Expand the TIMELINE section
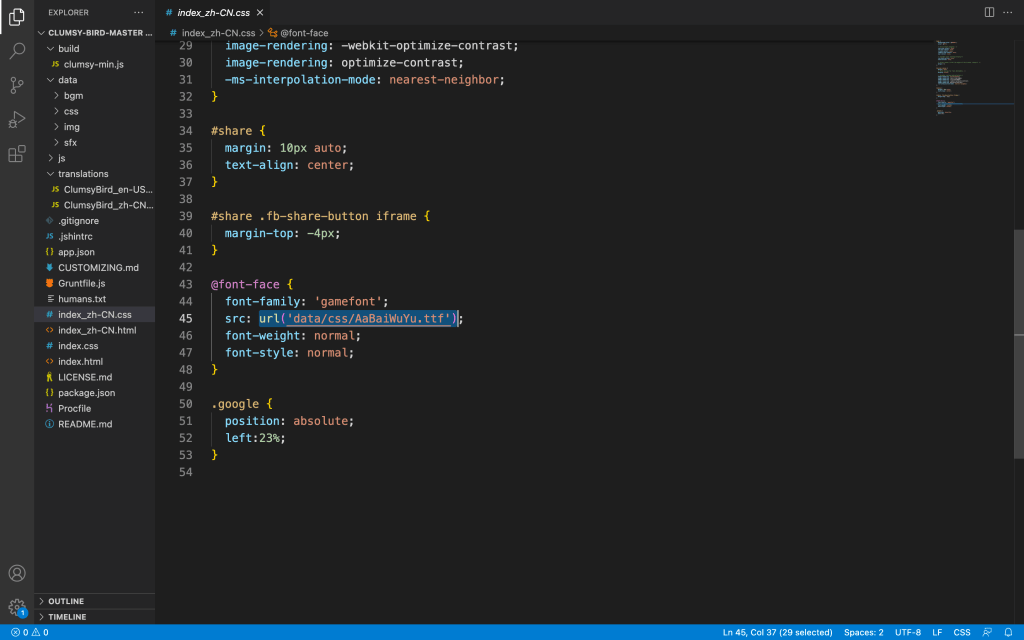The width and height of the screenshot is (1024, 640). tap(67, 617)
